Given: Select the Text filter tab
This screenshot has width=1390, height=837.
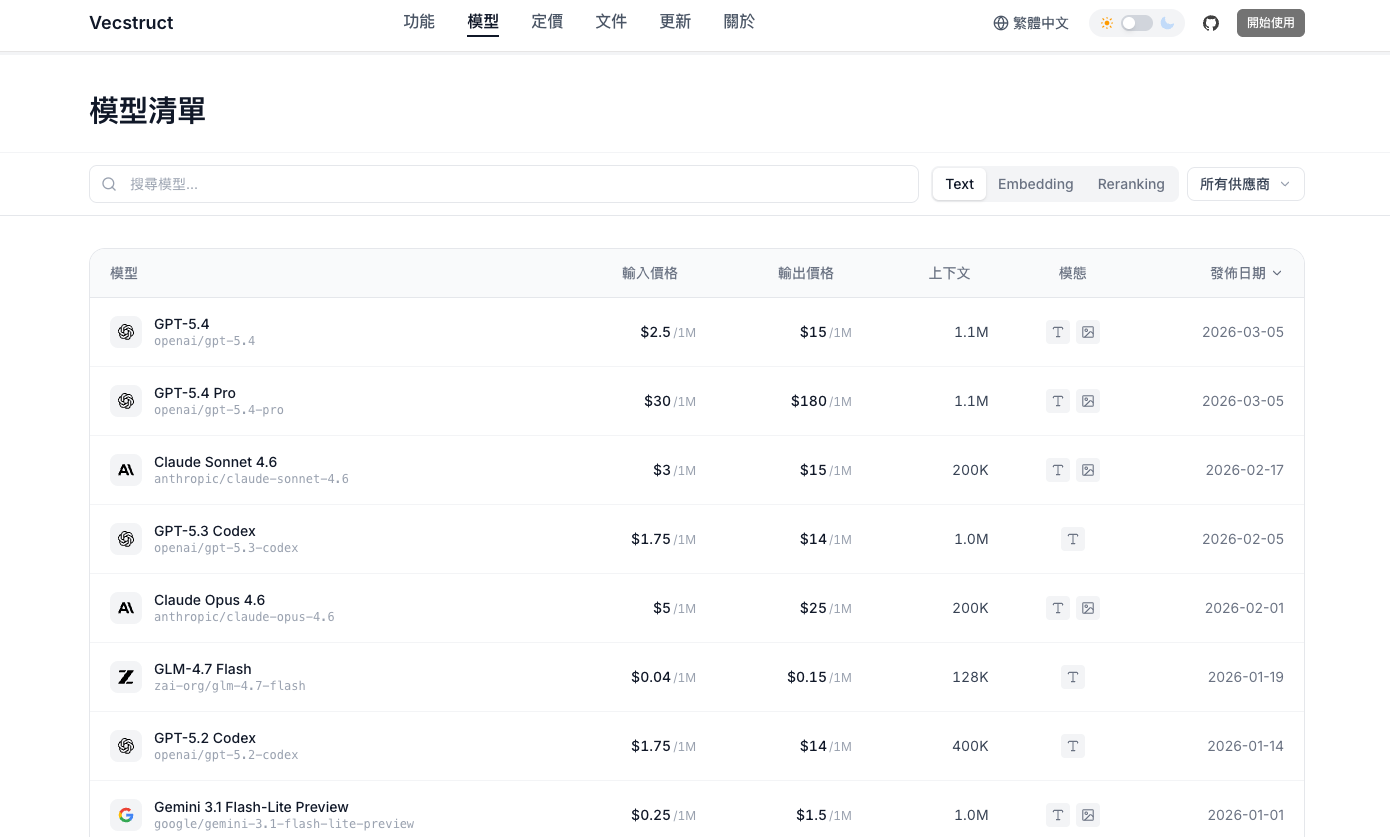Looking at the screenshot, I should click(960, 184).
